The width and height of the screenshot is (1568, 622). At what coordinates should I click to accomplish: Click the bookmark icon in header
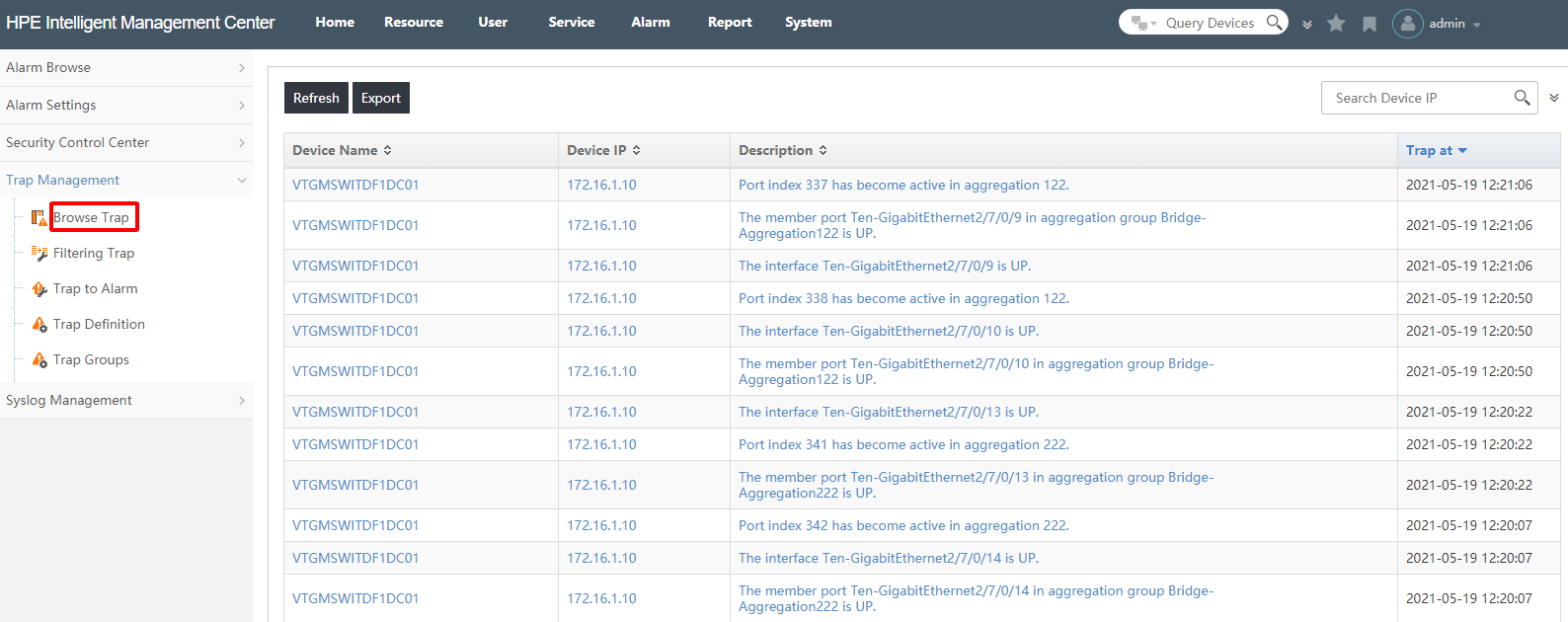[1370, 24]
